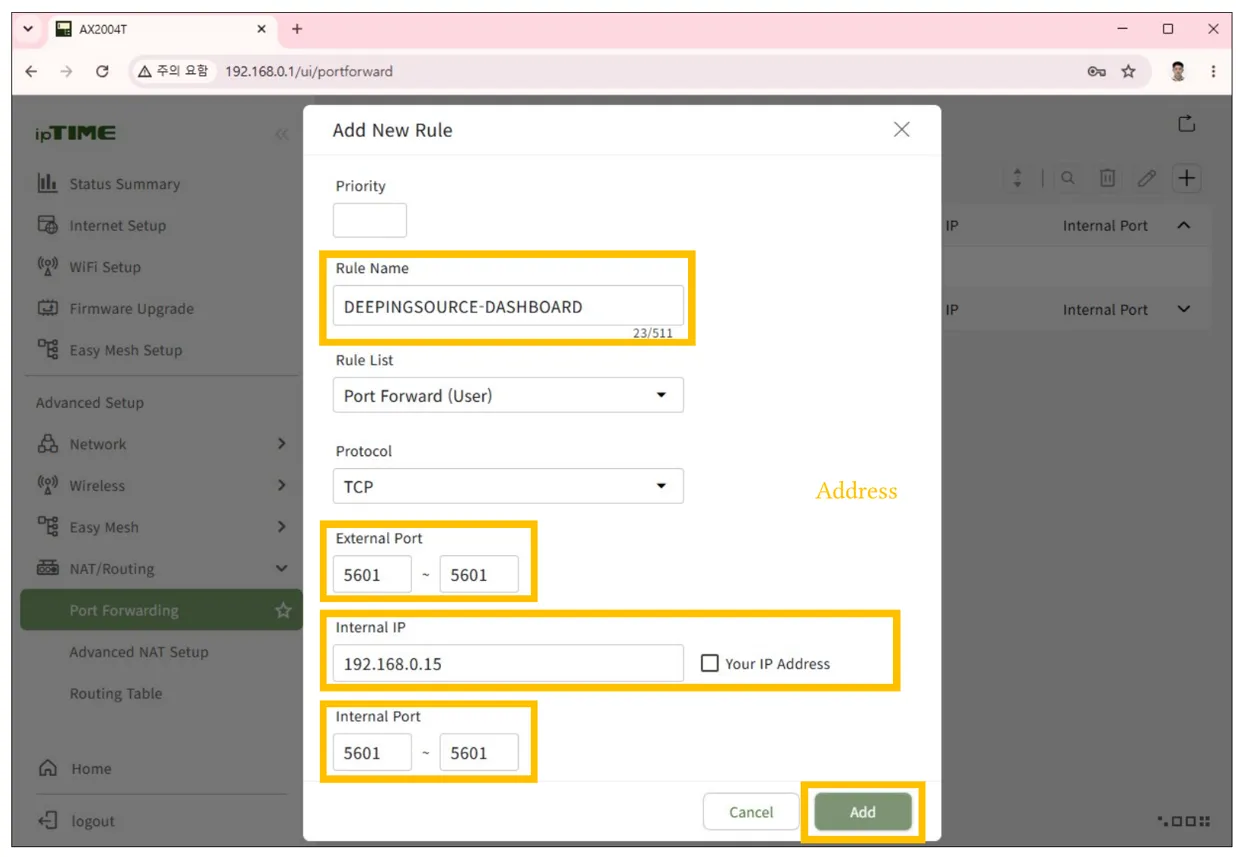The width and height of the screenshot is (1240, 857).
Task: Click the ipTIME logo
Action: (76, 133)
